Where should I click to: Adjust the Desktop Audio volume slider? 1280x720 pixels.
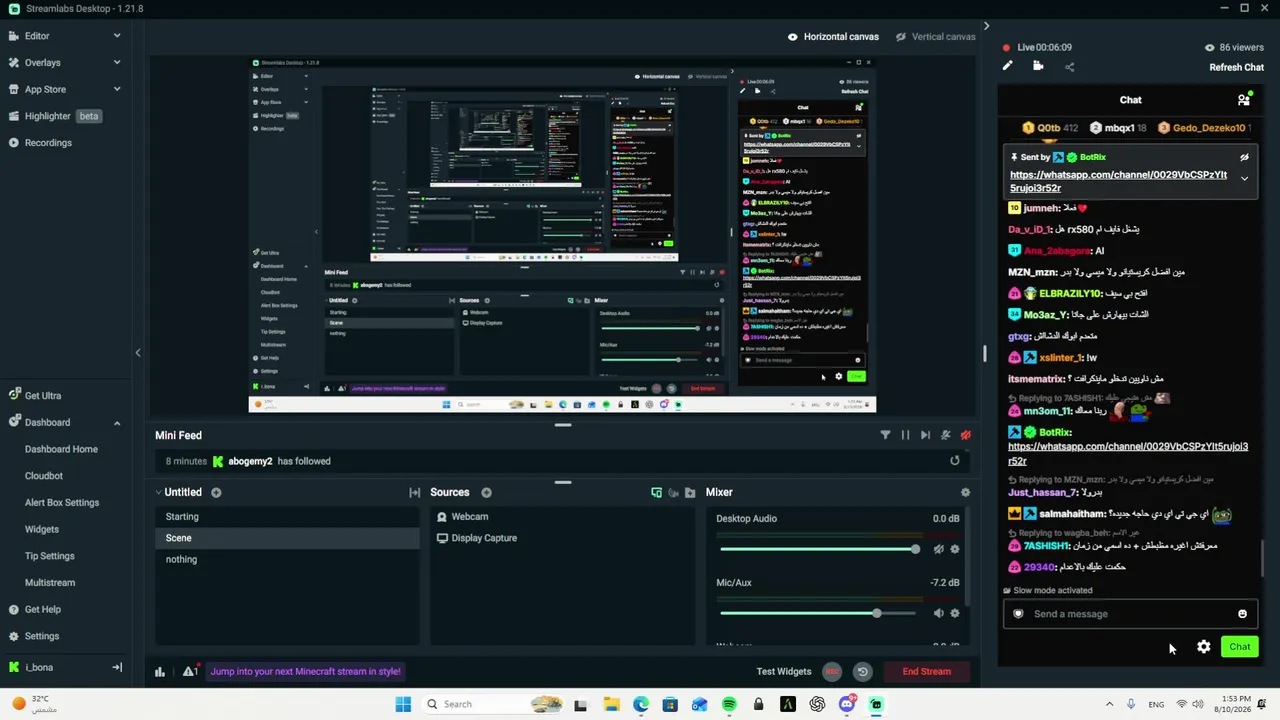coord(818,549)
